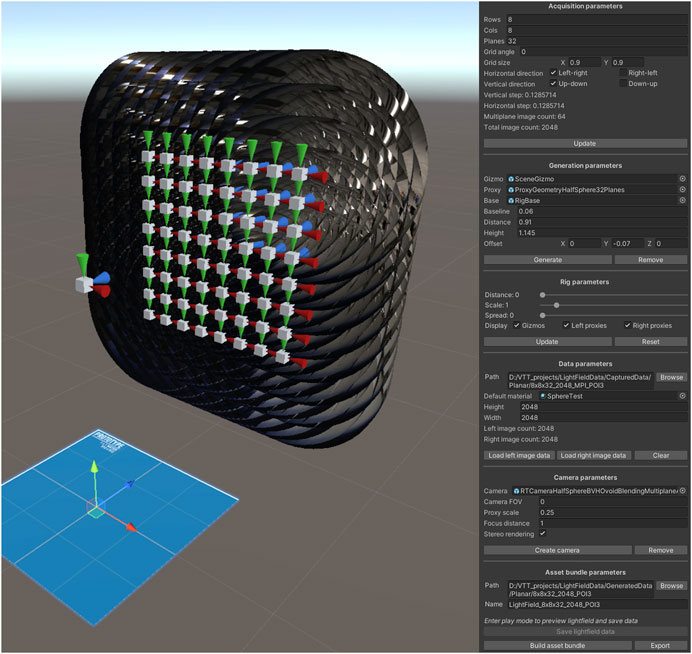Click the Planes input field
The width and height of the screenshot is (692, 654).
(597, 41)
